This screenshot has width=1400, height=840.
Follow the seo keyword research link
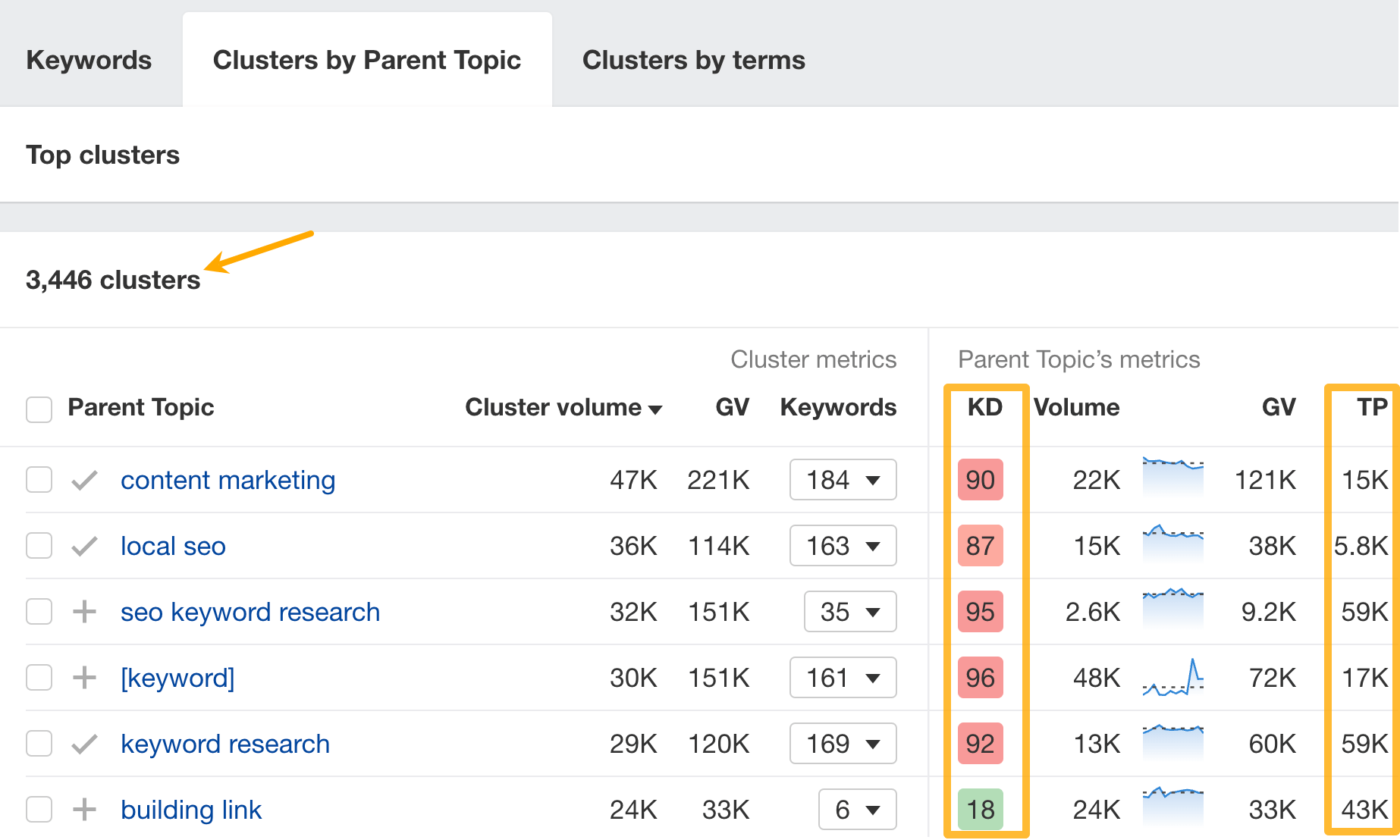(x=250, y=612)
